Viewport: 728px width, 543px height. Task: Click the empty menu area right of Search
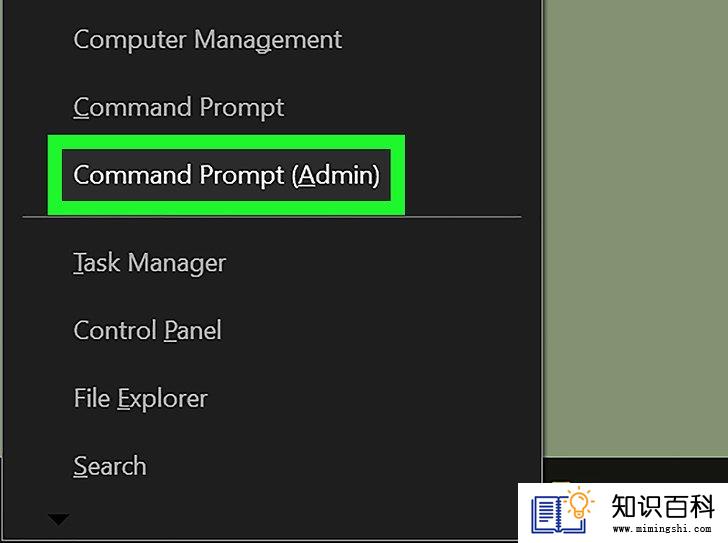344,466
